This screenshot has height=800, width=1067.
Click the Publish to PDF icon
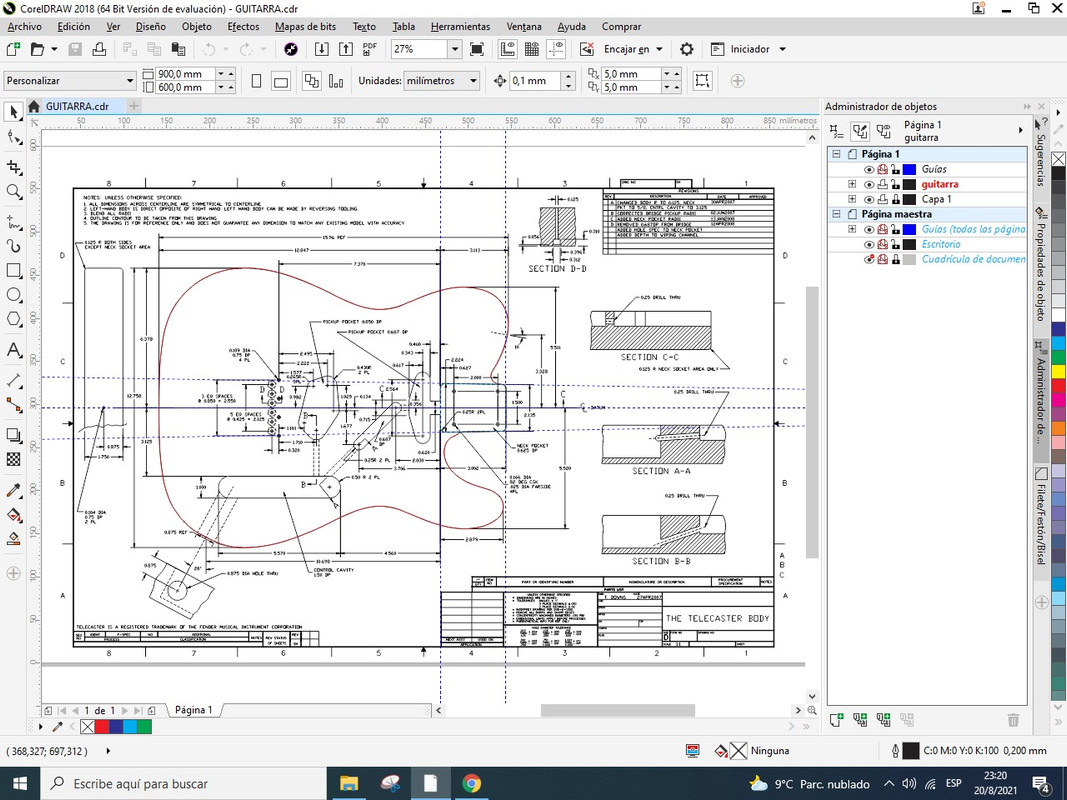click(370, 49)
